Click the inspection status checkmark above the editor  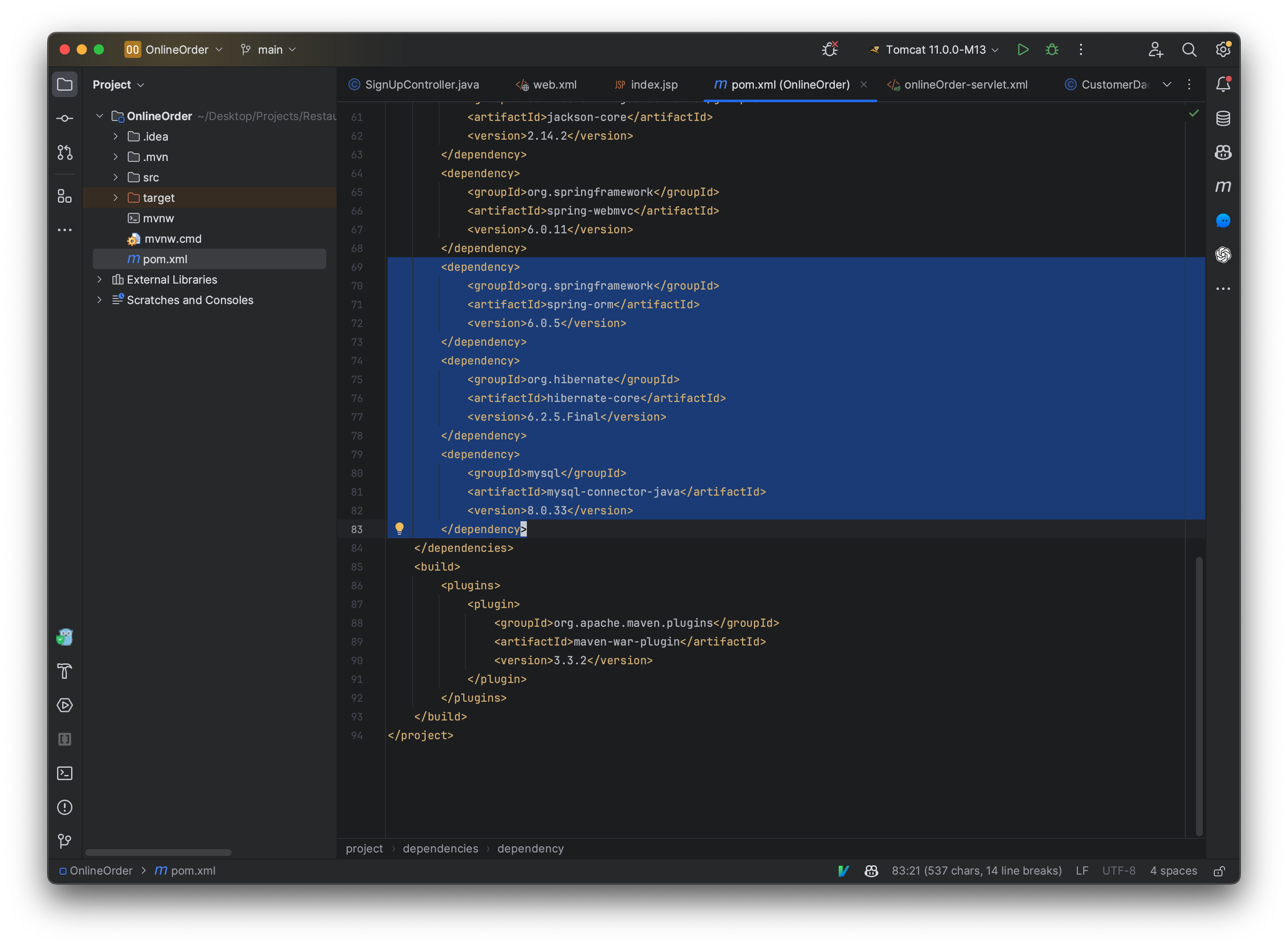coord(1195,113)
